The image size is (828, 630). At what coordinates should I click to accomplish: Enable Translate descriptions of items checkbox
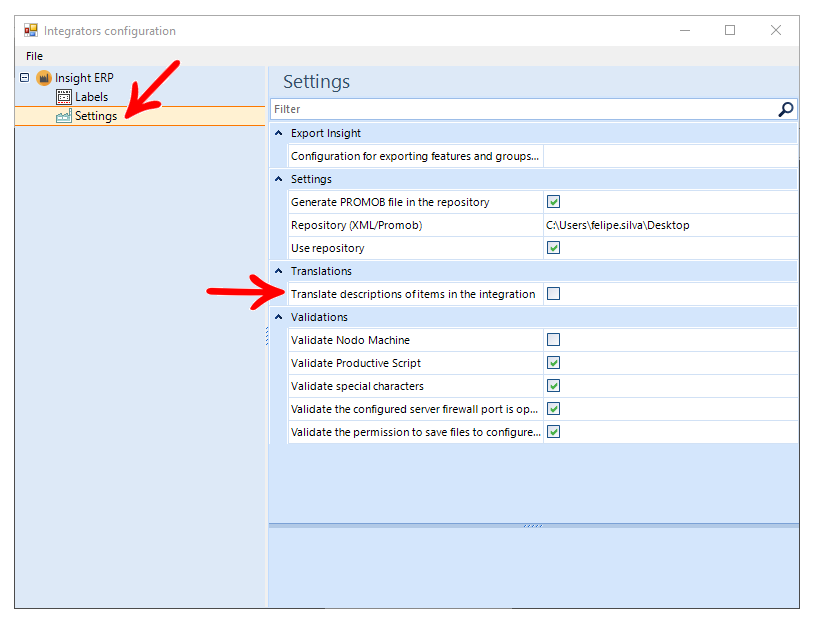pyautogui.click(x=553, y=294)
